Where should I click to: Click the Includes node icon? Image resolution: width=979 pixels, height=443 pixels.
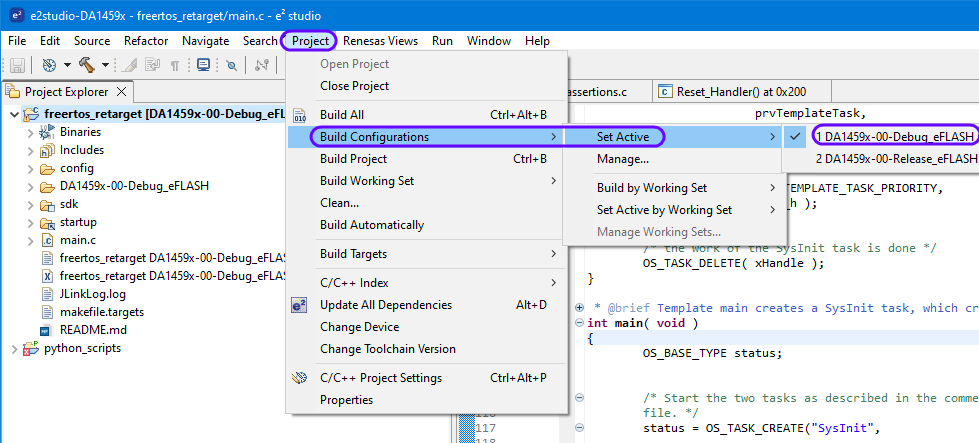click(47, 150)
